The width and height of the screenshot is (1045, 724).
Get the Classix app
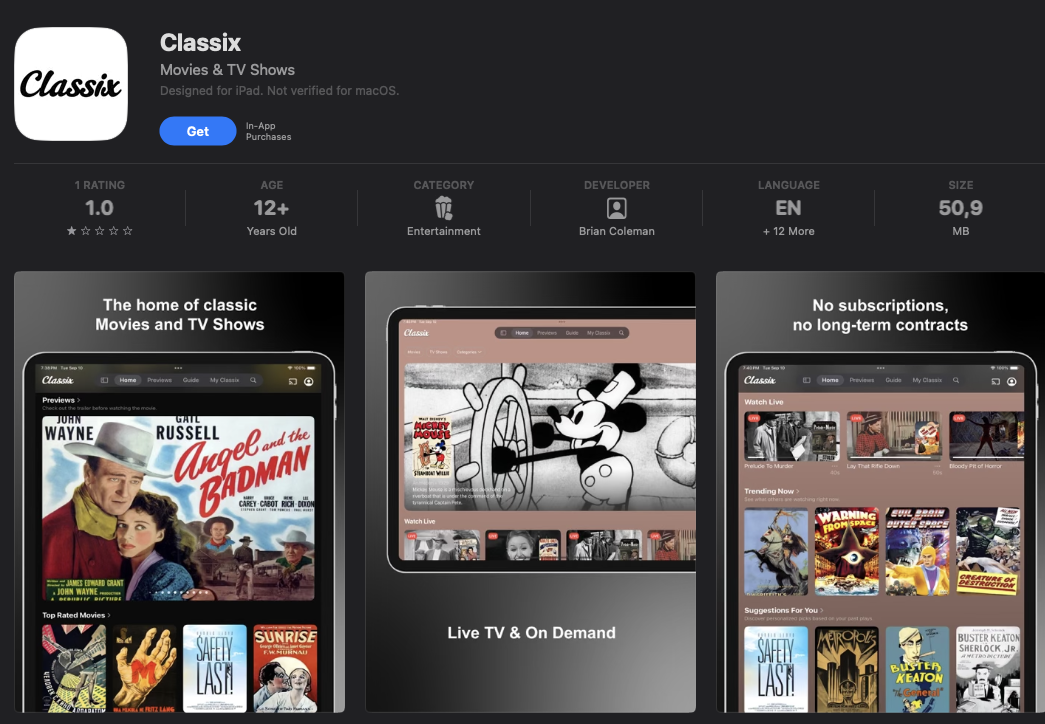[x=197, y=131]
